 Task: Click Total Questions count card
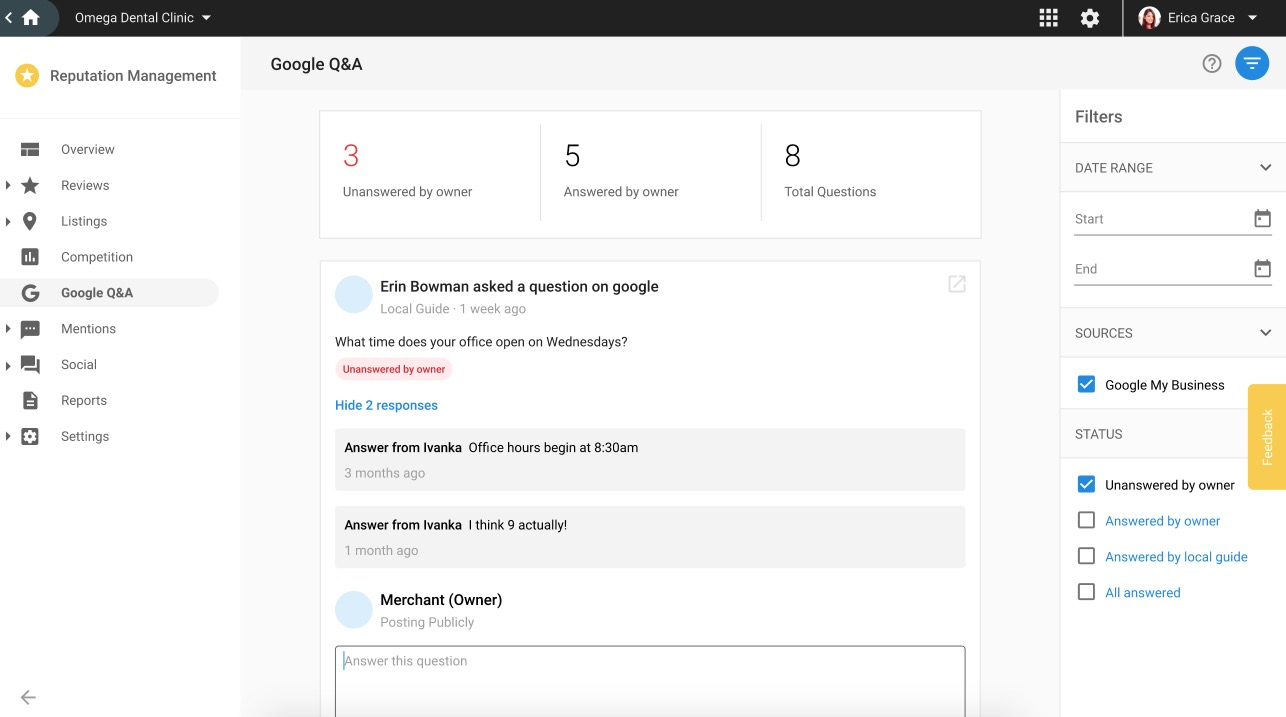[871, 173]
